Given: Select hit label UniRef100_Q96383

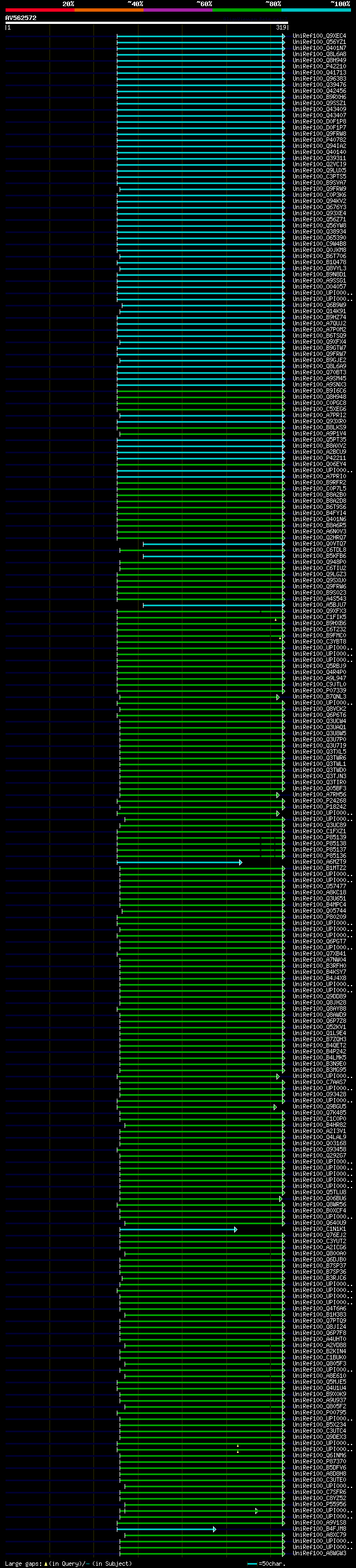Looking at the screenshot, I should pyautogui.click(x=319, y=78).
